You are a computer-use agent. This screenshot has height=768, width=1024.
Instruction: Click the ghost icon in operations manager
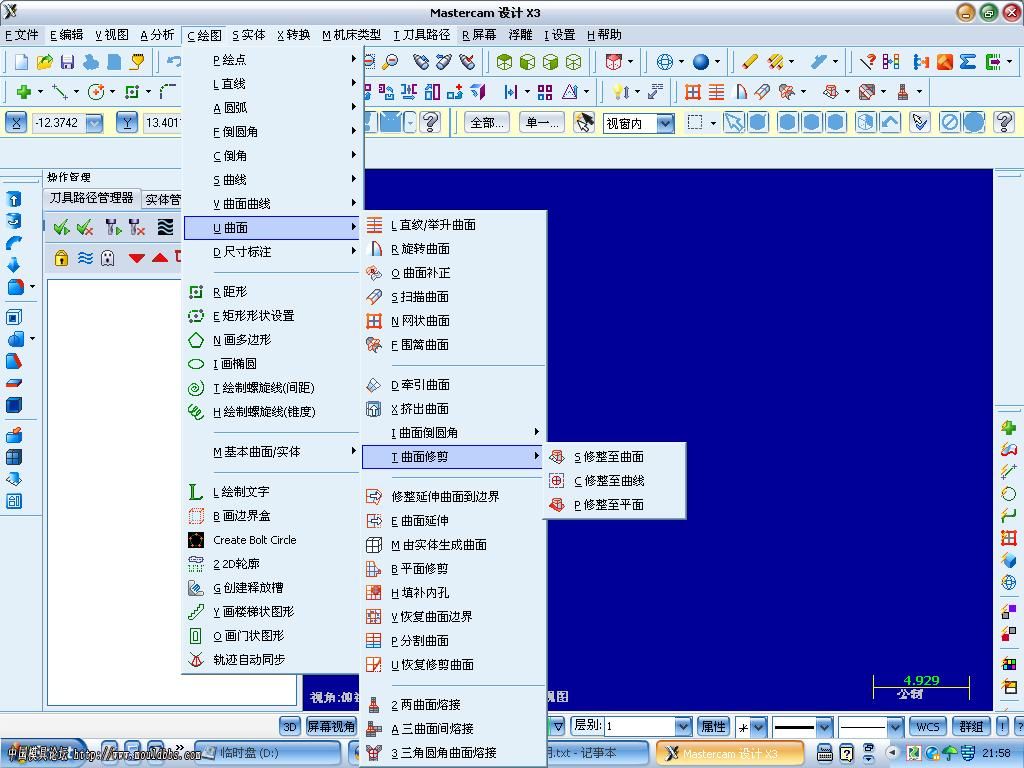tap(108, 258)
